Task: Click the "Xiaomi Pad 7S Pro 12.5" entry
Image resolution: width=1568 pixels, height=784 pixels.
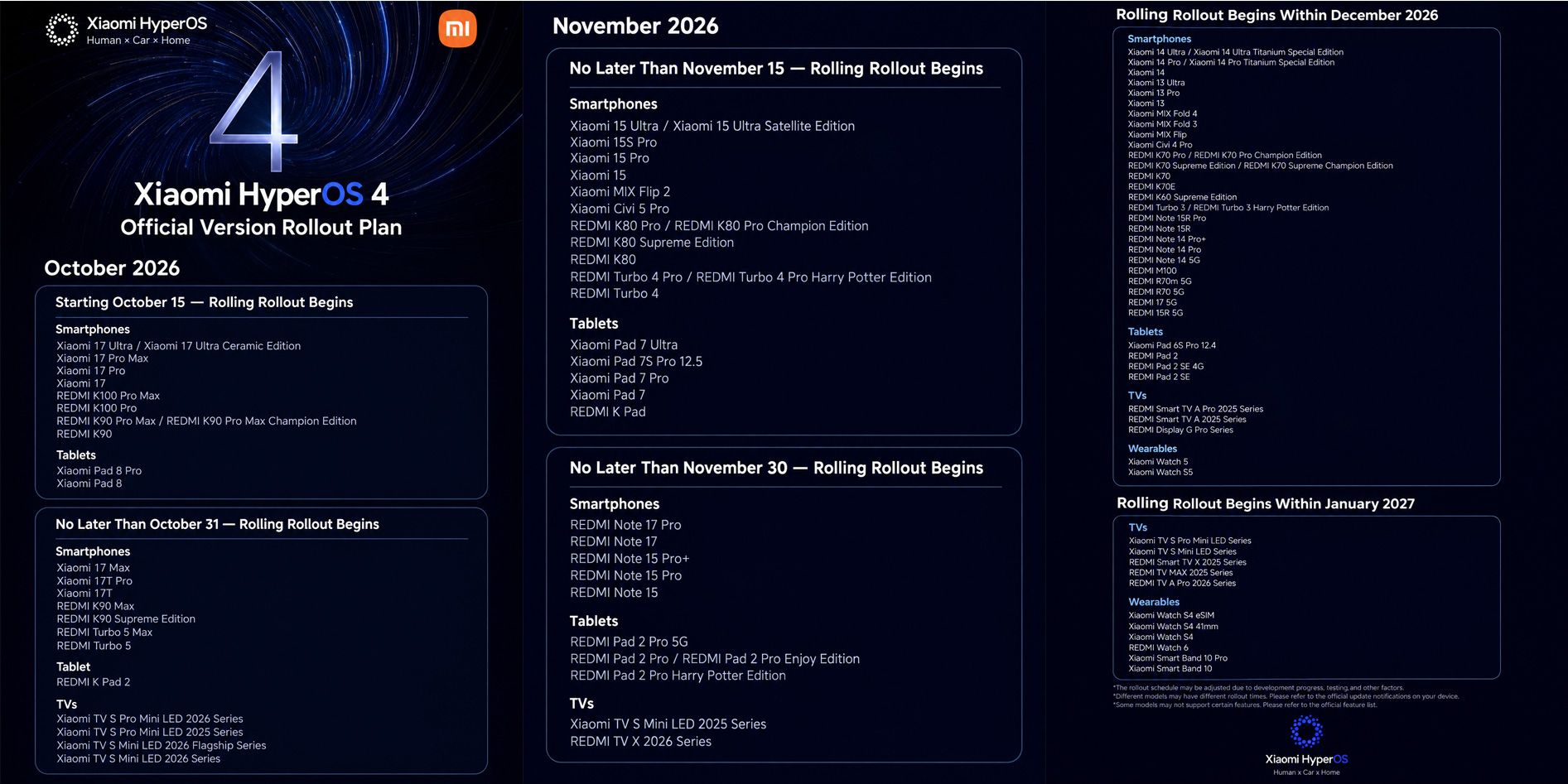Action: coord(636,362)
